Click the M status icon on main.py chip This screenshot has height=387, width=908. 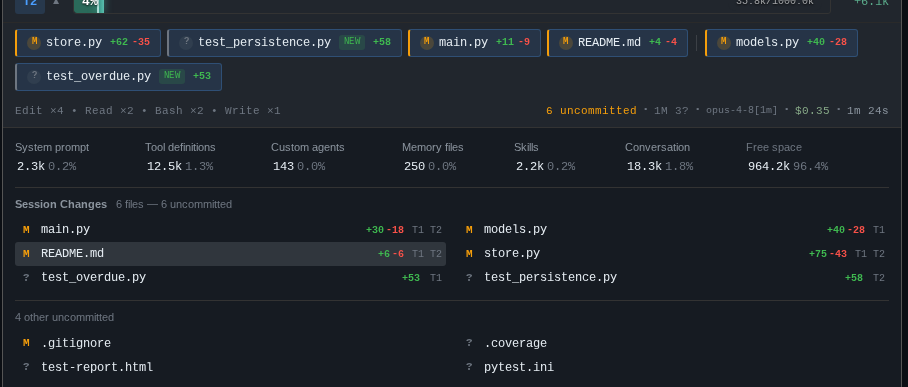427,42
